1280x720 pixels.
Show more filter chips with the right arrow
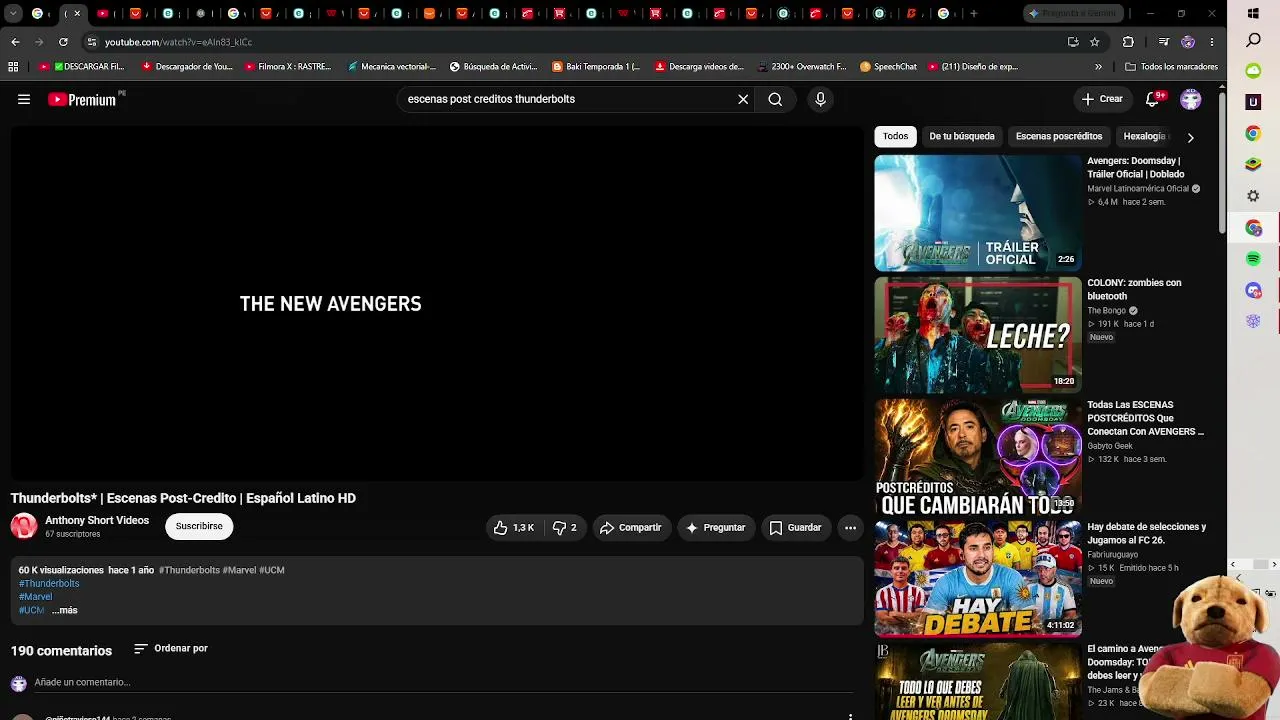click(1190, 137)
